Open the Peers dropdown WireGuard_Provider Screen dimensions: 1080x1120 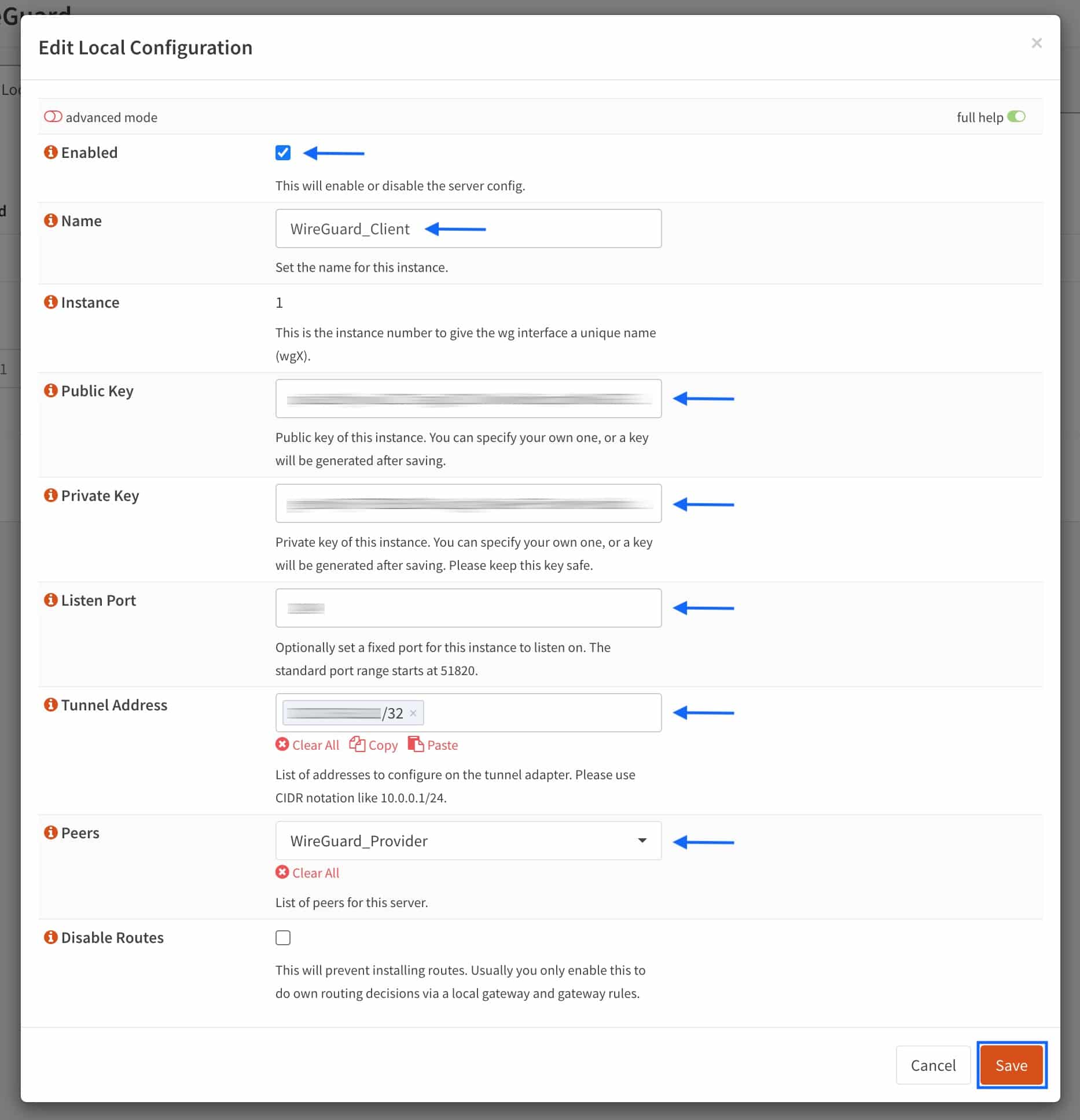[x=468, y=841]
